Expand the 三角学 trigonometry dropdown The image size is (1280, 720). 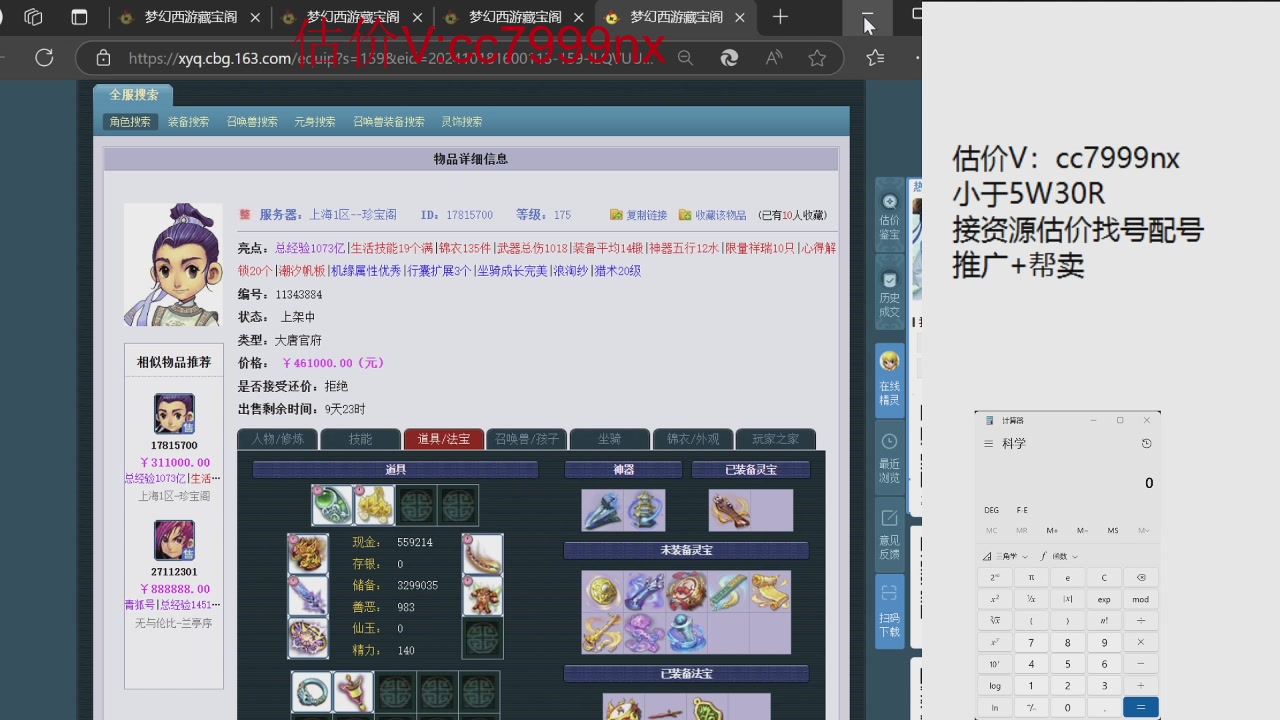[x=1005, y=556]
